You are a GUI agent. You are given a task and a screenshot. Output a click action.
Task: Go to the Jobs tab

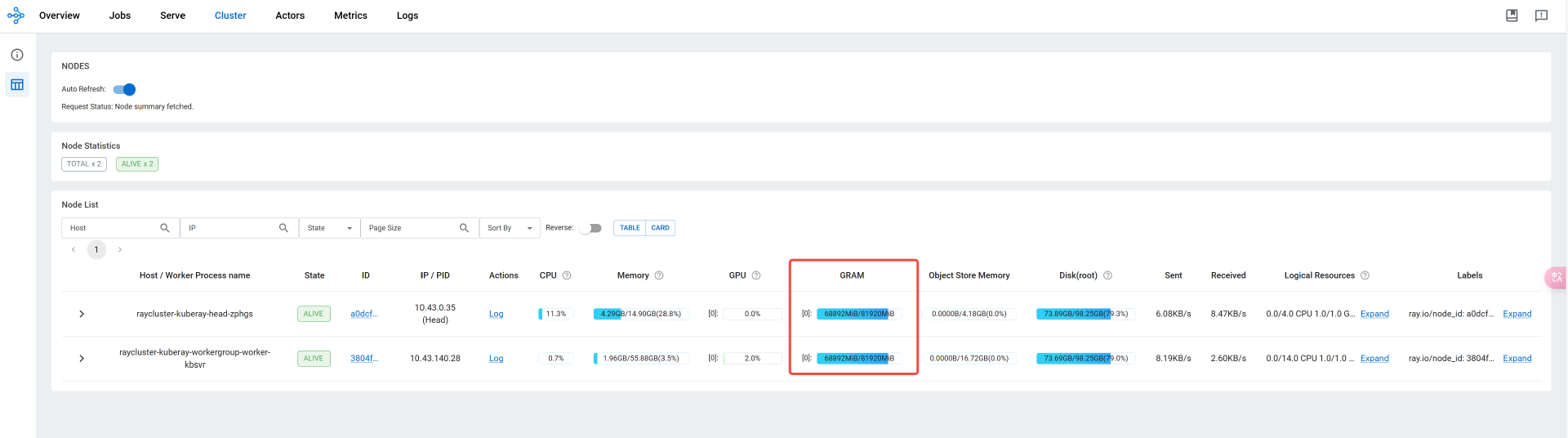coord(120,16)
